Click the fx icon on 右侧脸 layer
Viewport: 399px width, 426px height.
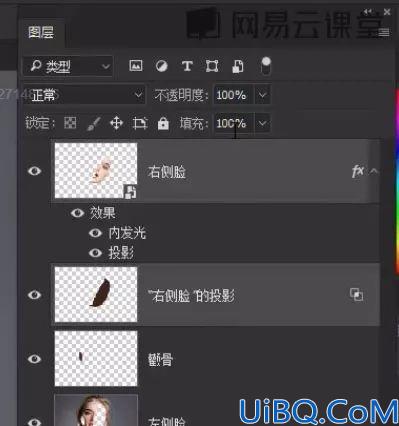(x=358, y=171)
